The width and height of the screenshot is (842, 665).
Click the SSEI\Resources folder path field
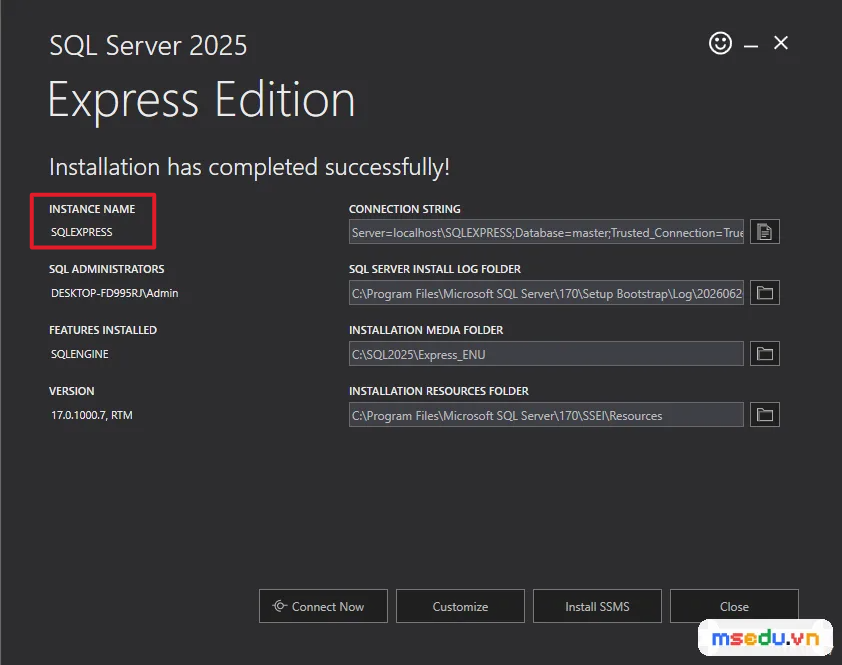point(546,415)
